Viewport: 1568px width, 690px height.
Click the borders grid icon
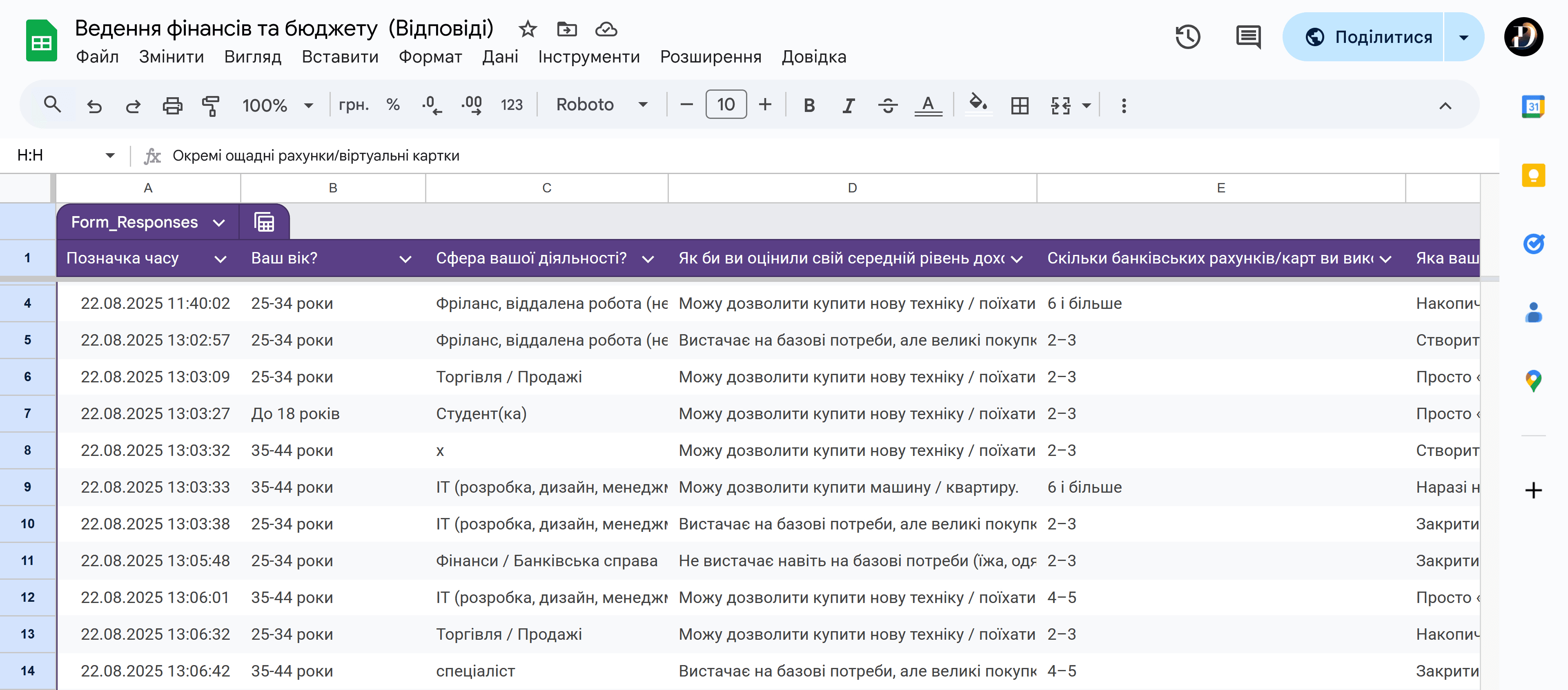pyautogui.click(x=1020, y=105)
